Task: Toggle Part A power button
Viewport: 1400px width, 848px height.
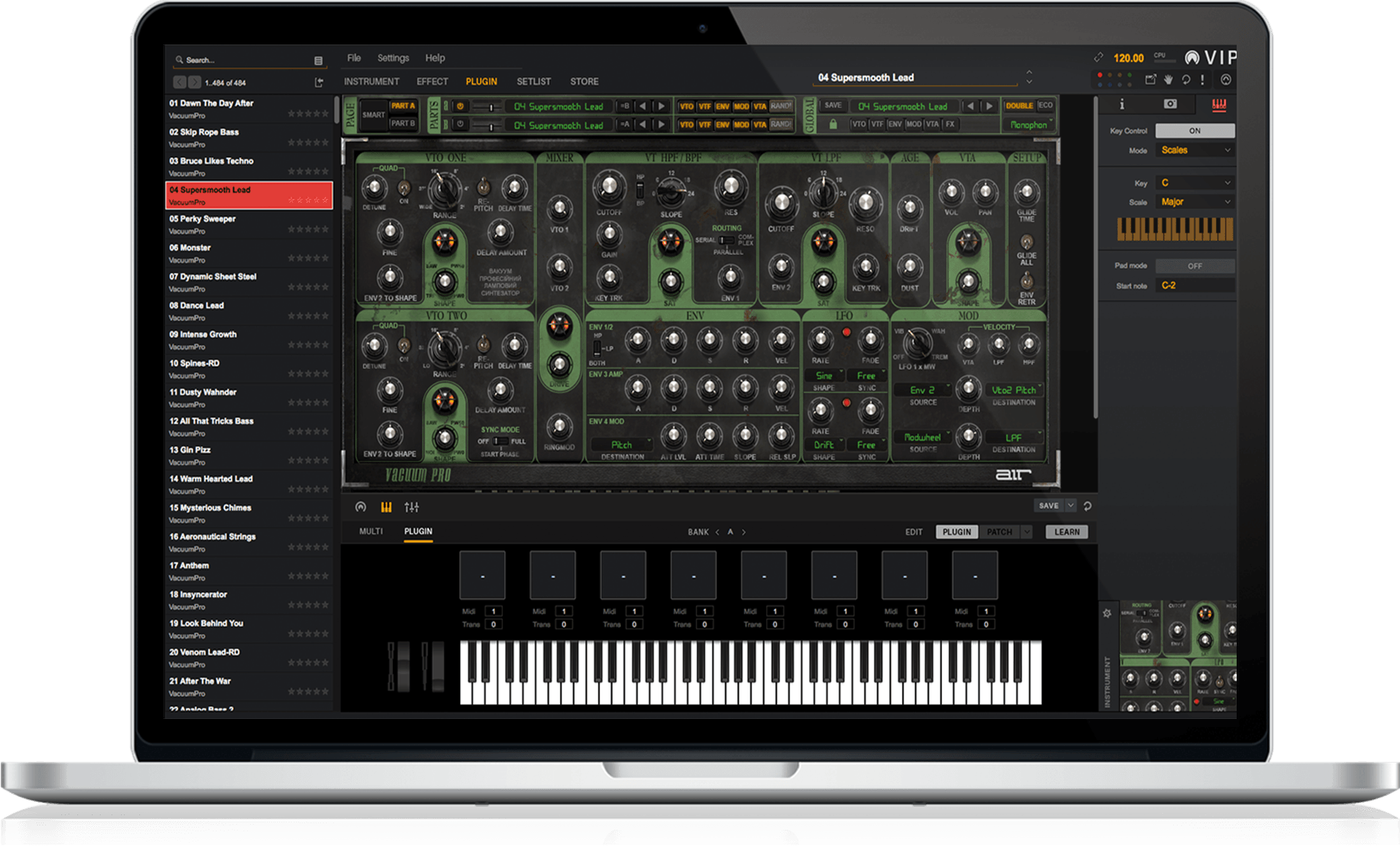Action: tap(460, 106)
